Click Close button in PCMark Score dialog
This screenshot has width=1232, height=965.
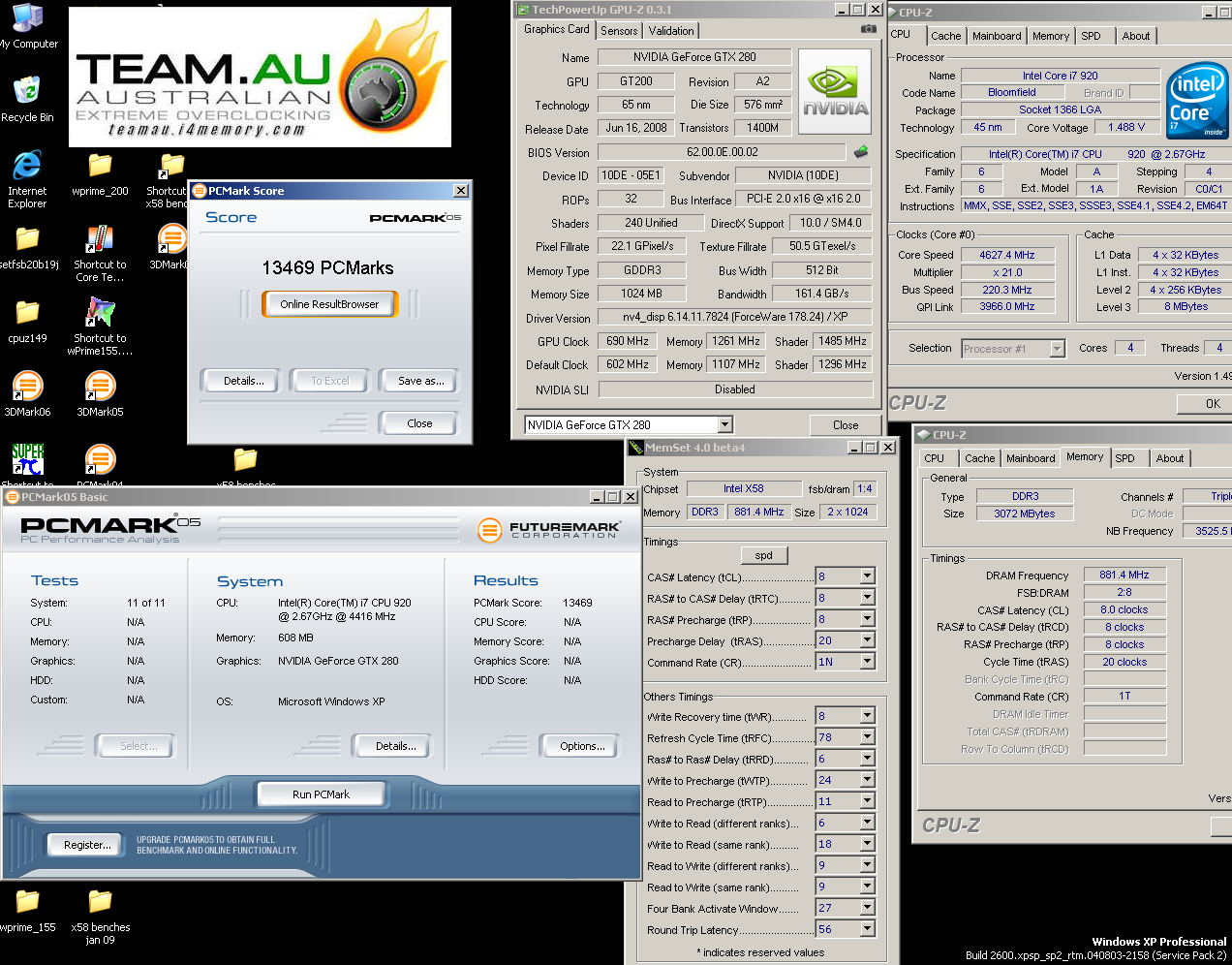(x=419, y=423)
